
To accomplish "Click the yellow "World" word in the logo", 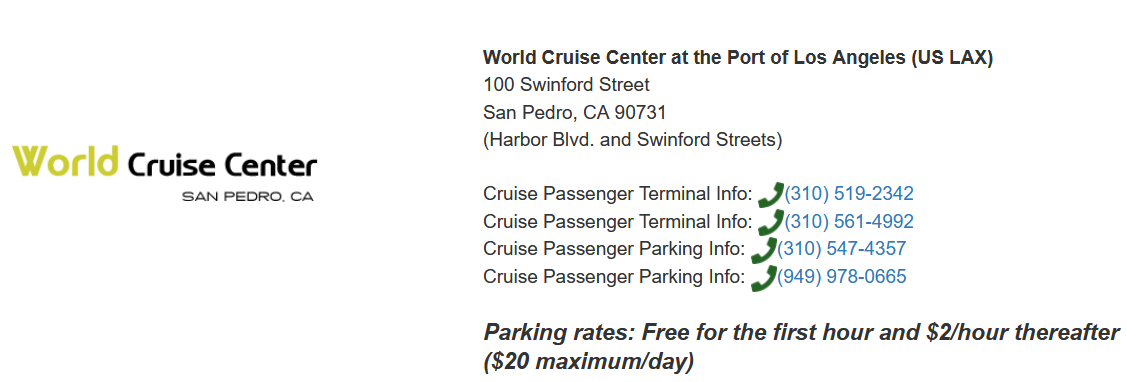I will [x=65, y=160].
